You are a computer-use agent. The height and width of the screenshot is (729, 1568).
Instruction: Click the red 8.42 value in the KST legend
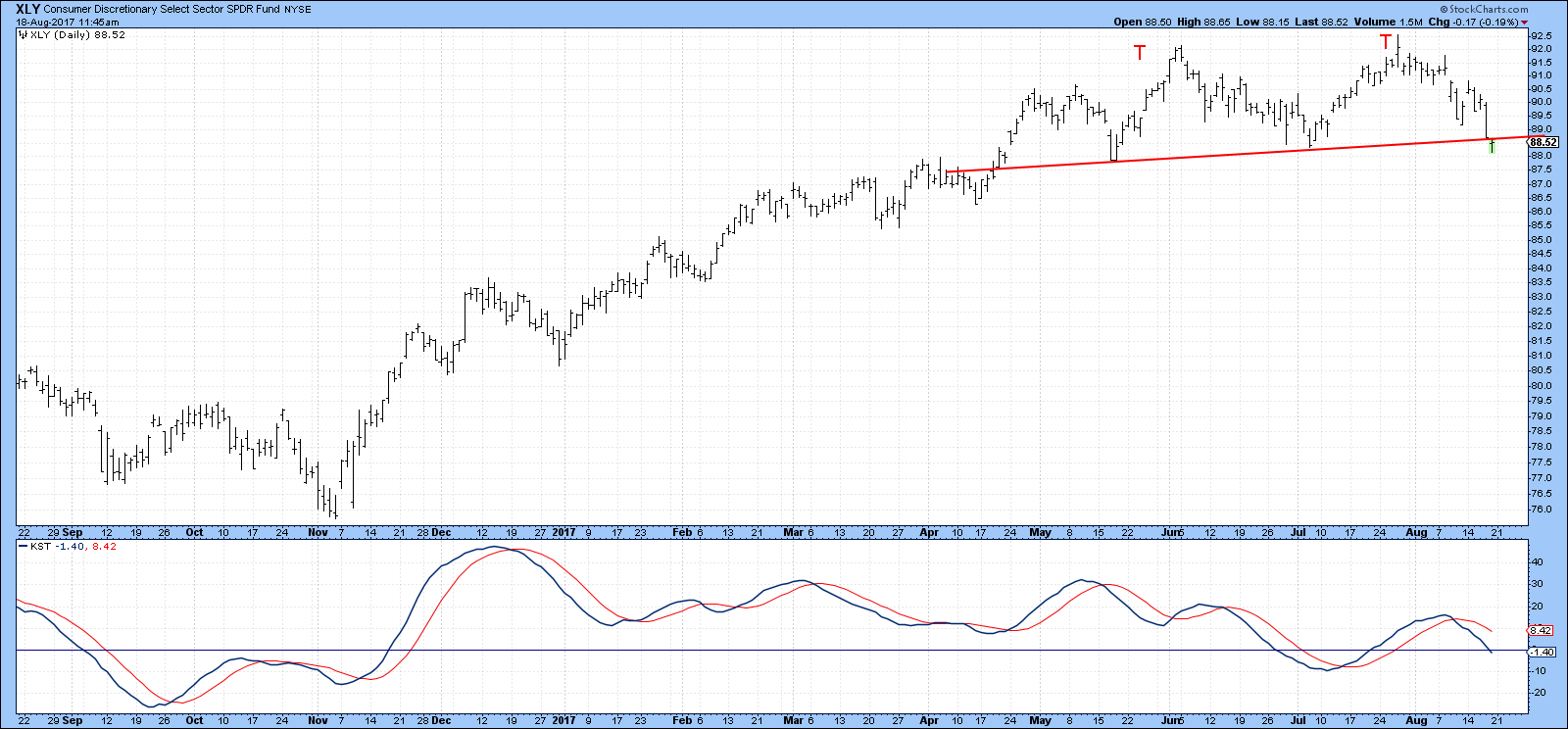tap(104, 547)
